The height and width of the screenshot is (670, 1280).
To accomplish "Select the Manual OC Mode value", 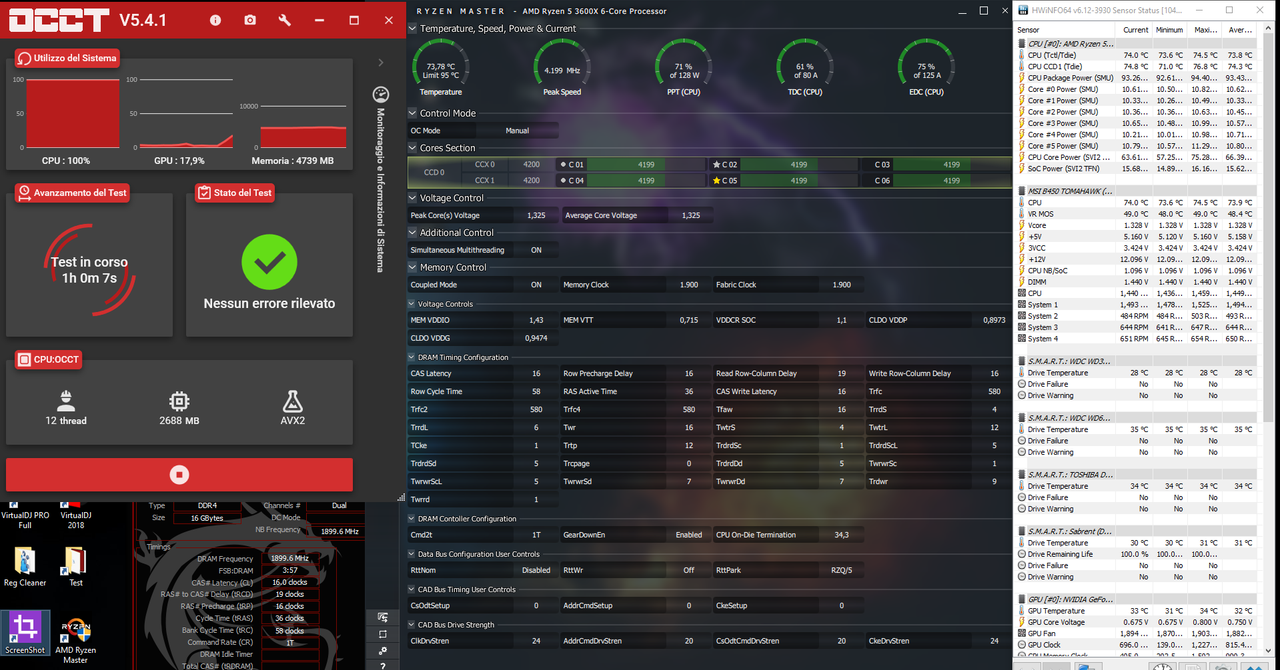I will tap(517, 130).
